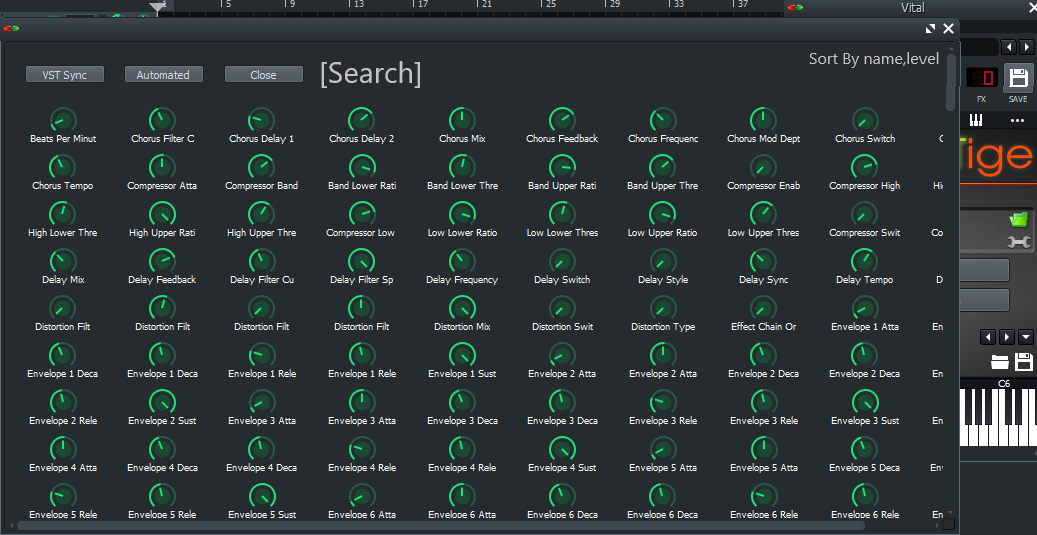Click the three dots icon
The image size is (1037, 535).
(x=1017, y=121)
